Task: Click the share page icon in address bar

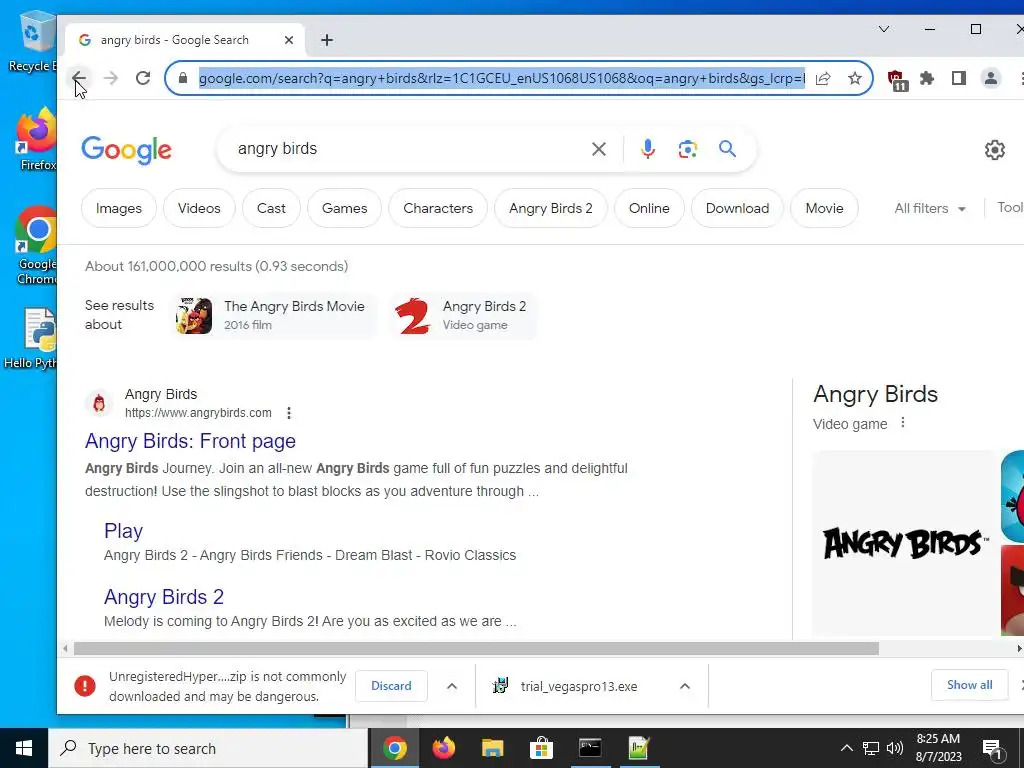Action: [x=823, y=78]
